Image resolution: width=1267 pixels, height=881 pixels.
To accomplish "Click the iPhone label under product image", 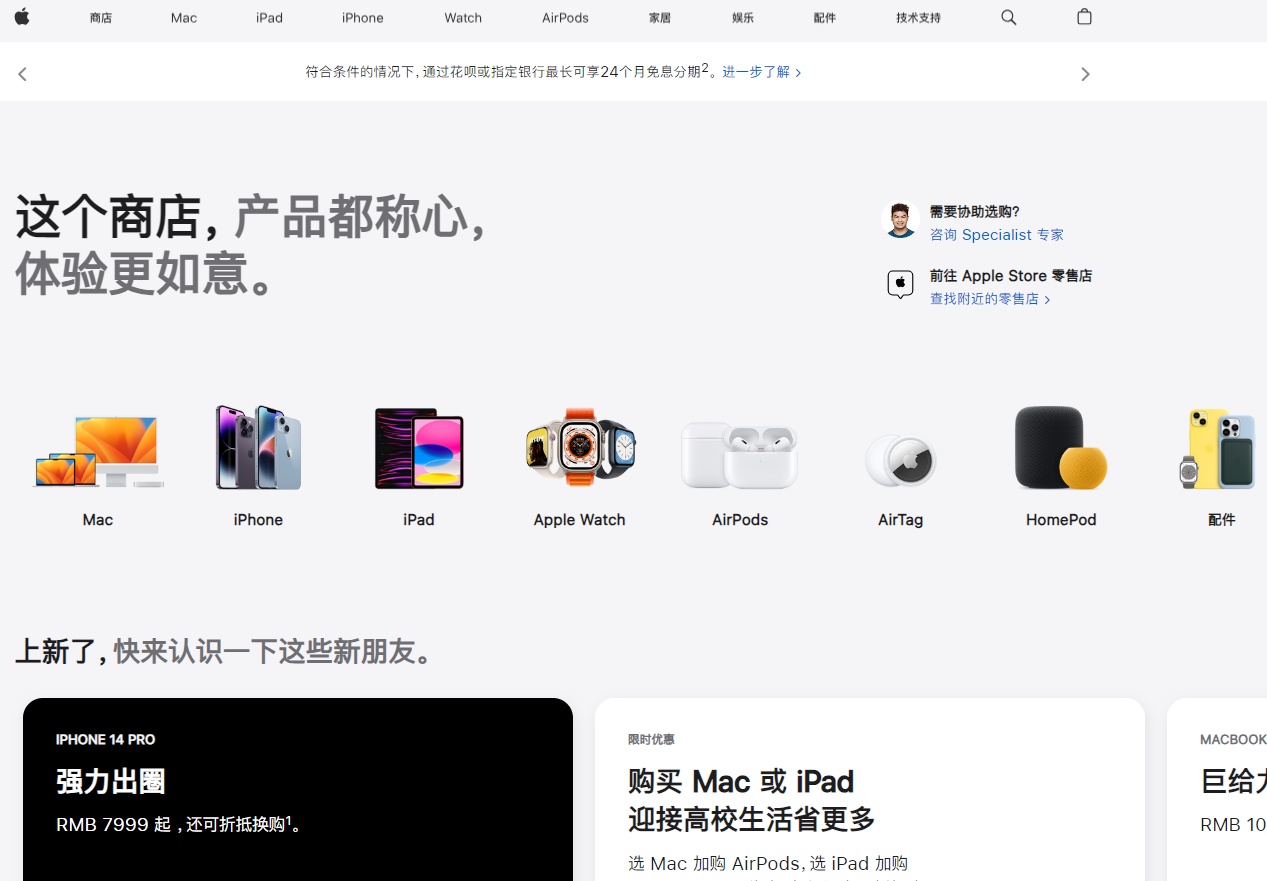I will click(x=258, y=520).
